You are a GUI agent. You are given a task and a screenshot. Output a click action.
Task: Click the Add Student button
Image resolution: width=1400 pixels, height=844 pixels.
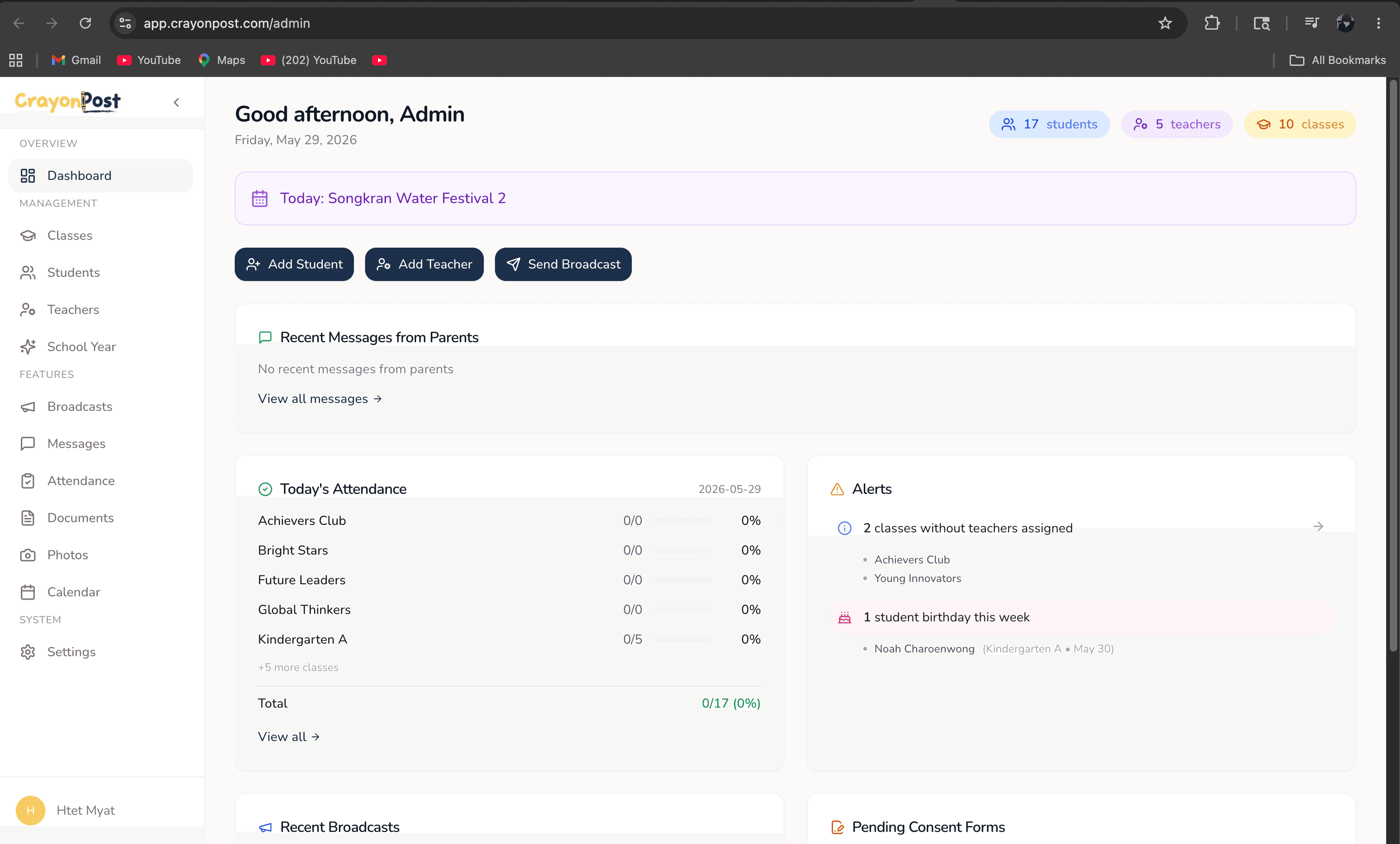[294, 264]
